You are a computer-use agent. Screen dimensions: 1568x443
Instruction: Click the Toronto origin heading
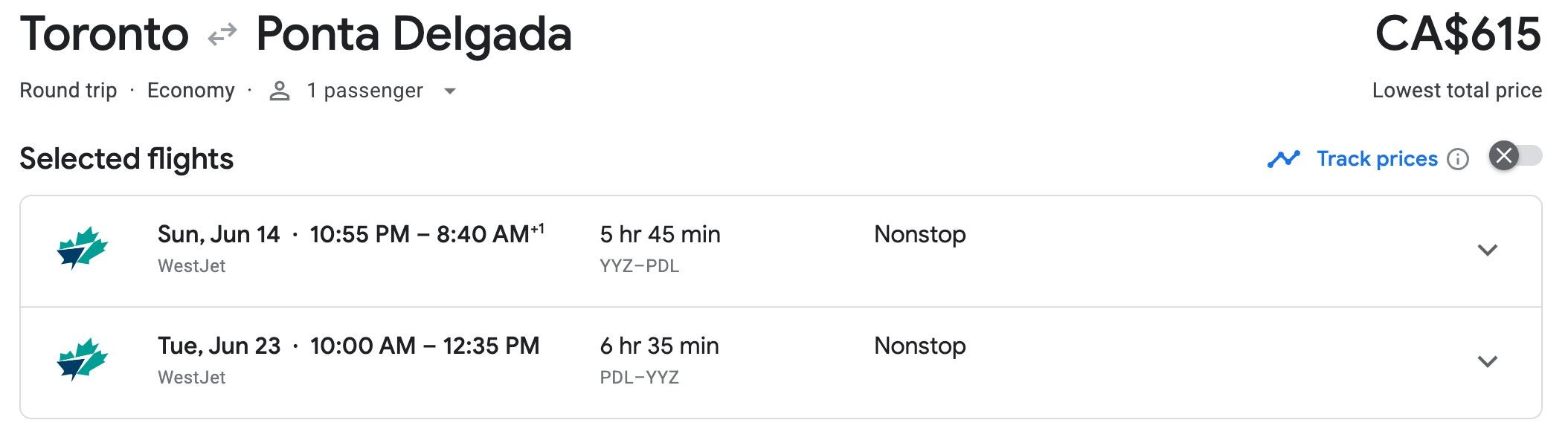(104, 34)
